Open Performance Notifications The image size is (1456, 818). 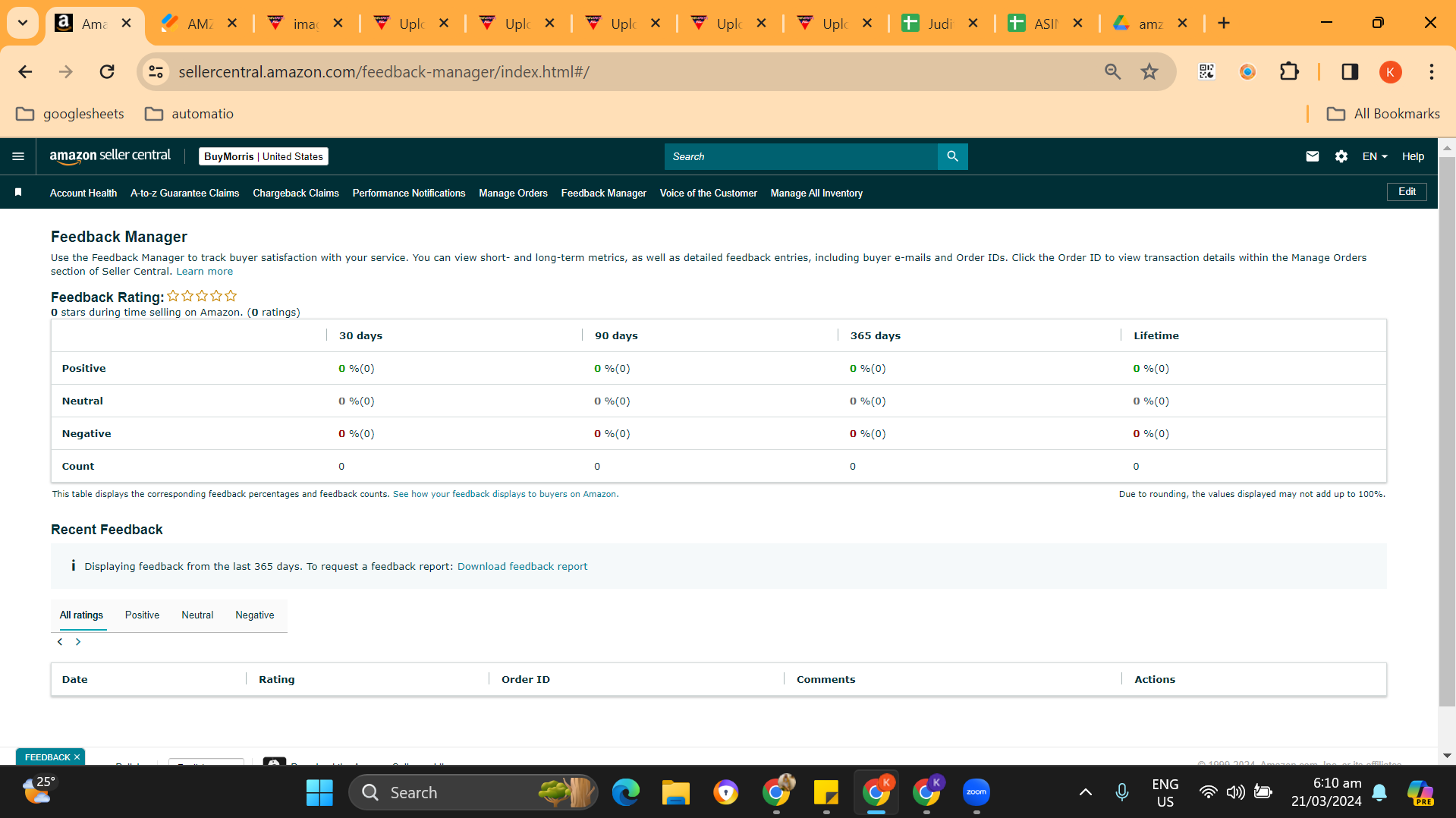click(409, 193)
